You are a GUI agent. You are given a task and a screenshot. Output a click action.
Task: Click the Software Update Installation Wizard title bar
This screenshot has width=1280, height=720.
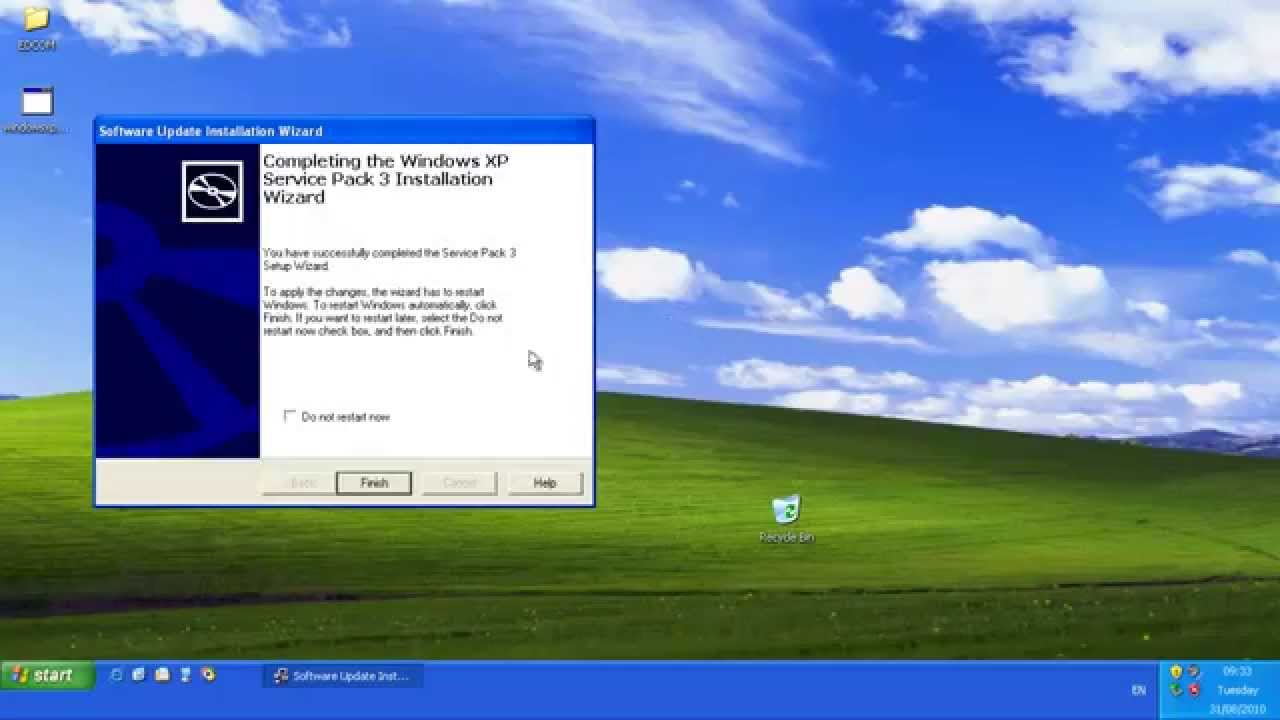pyautogui.click(x=344, y=131)
